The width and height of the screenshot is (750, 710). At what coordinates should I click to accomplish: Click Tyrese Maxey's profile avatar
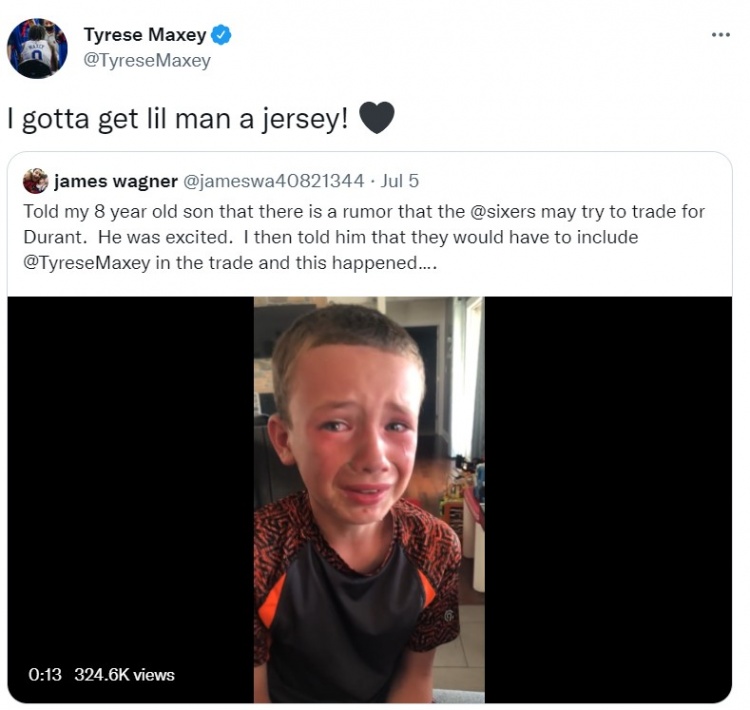pos(37,48)
